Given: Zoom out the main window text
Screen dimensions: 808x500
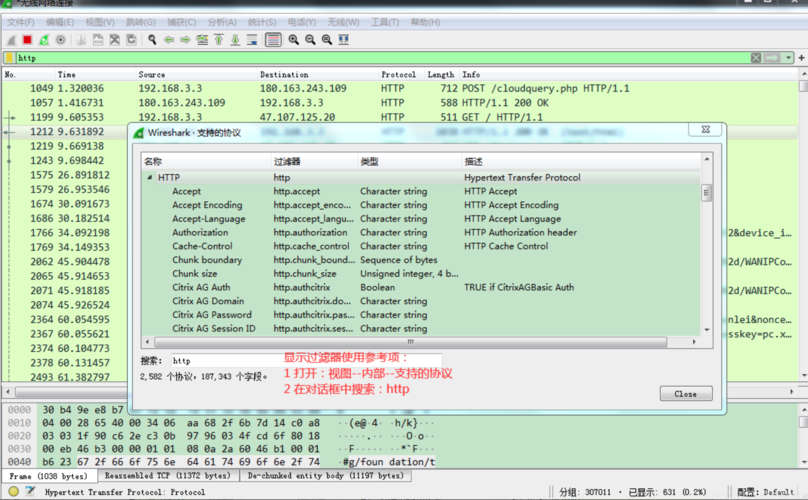Looking at the screenshot, I should point(310,40).
